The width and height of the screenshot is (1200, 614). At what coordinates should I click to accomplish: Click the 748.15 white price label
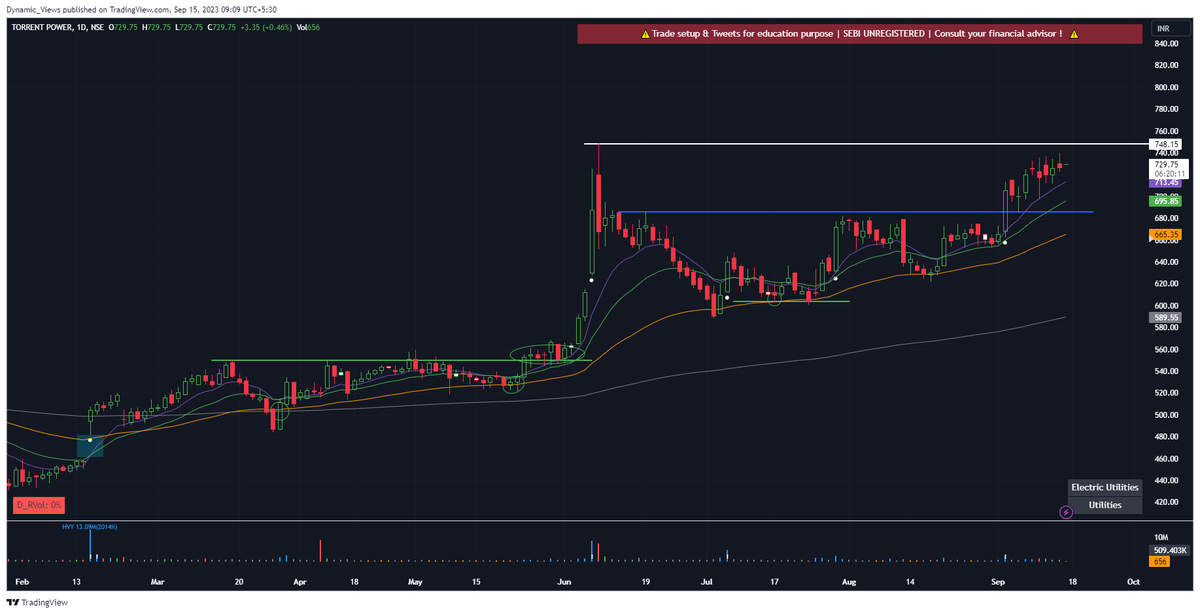click(1167, 144)
